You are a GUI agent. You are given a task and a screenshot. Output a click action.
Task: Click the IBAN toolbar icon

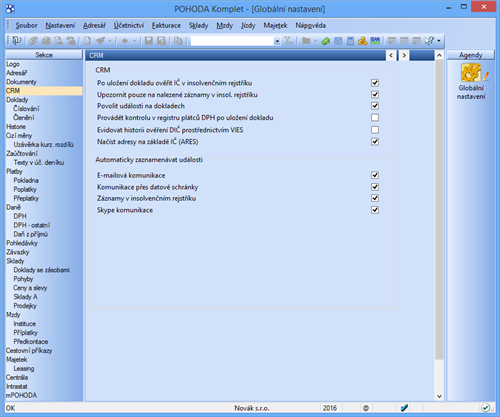[375, 41]
